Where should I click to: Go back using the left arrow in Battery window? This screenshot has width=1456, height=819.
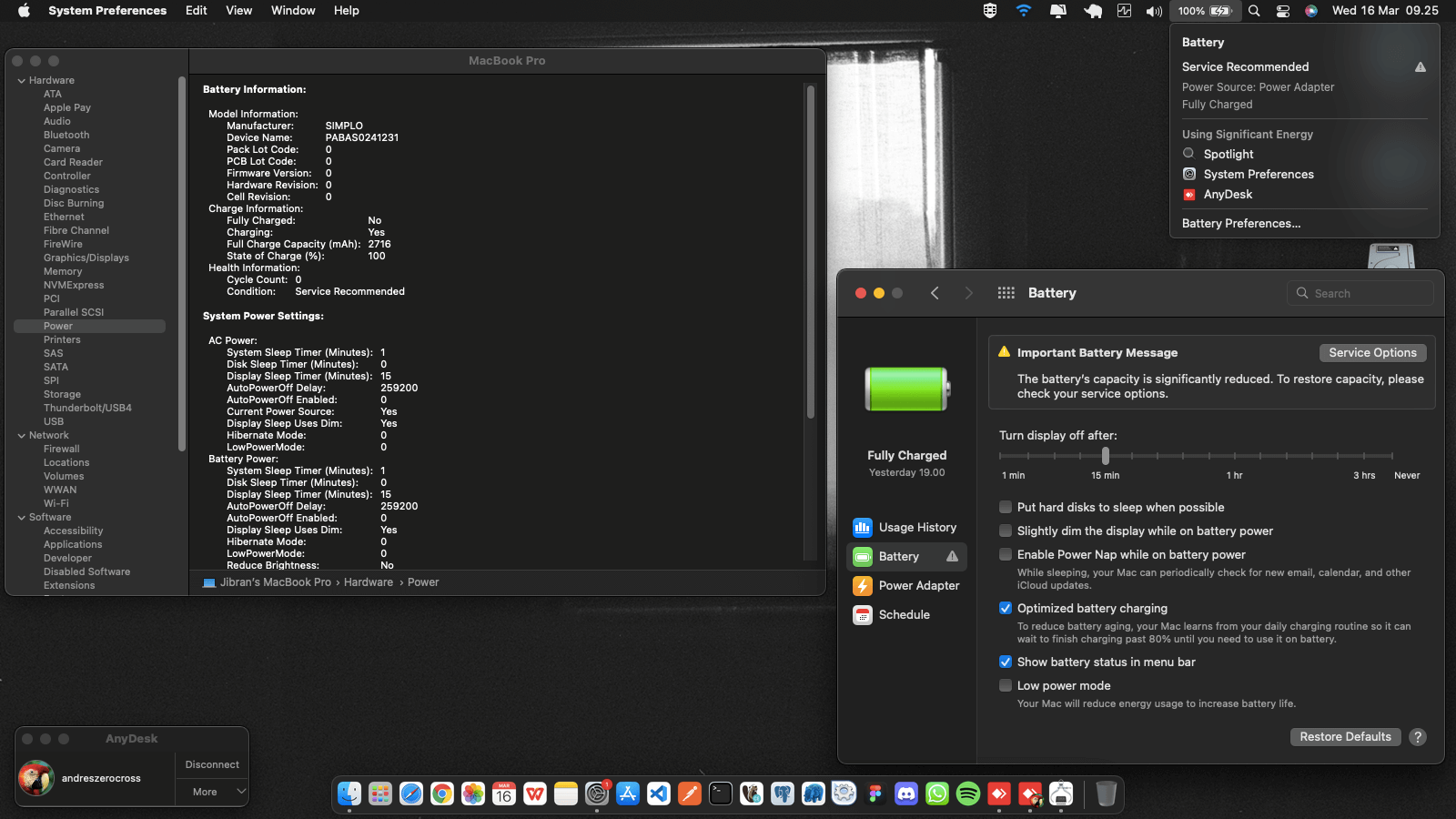(935, 293)
